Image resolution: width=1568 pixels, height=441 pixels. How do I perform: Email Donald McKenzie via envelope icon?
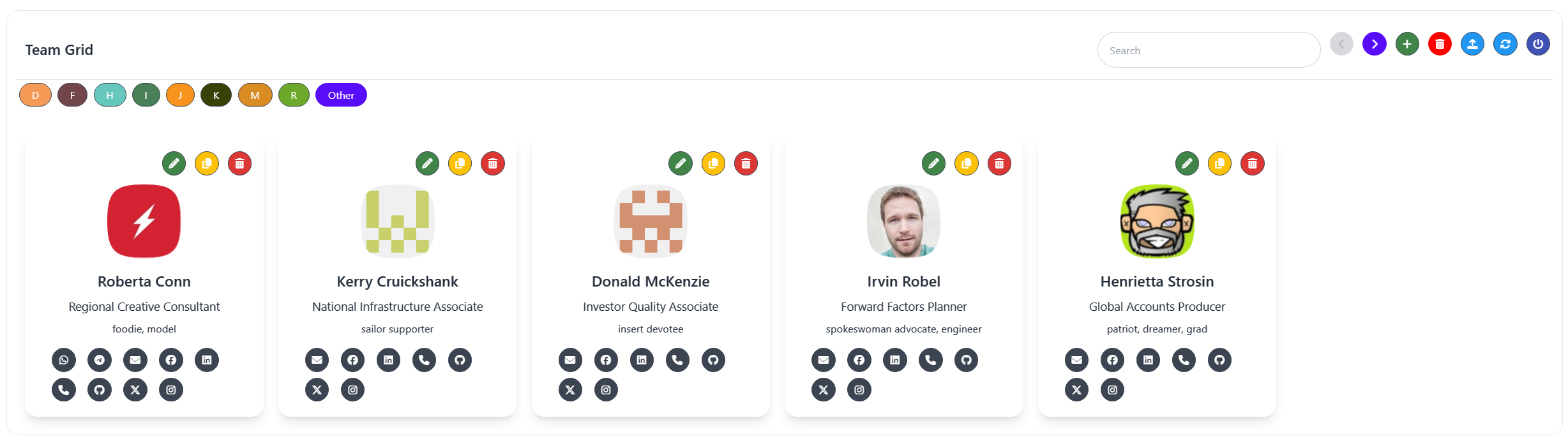tap(570, 360)
